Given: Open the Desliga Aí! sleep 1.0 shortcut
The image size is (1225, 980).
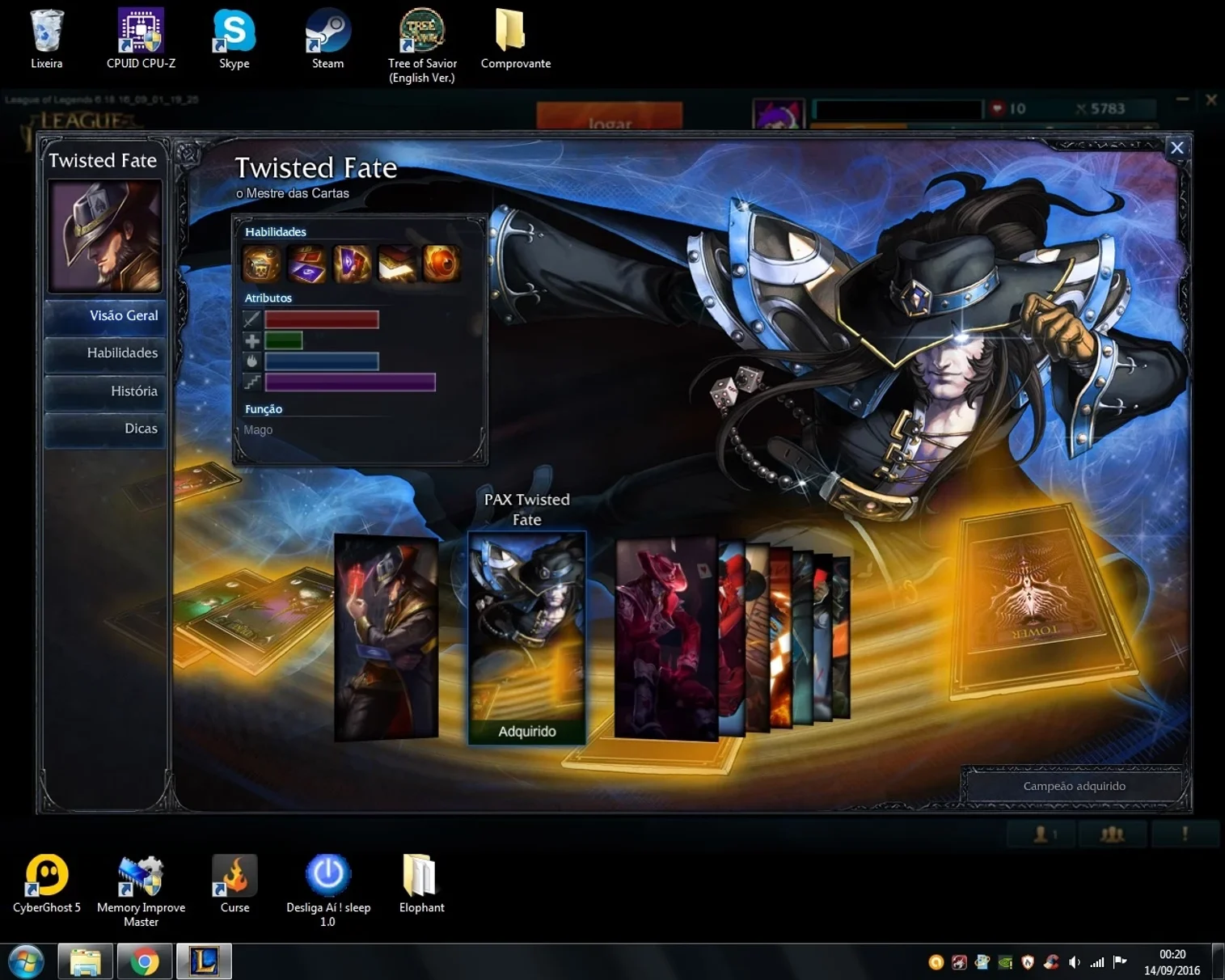Looking at the screenshot, I should pyautogui.click(x=327, y=890).
